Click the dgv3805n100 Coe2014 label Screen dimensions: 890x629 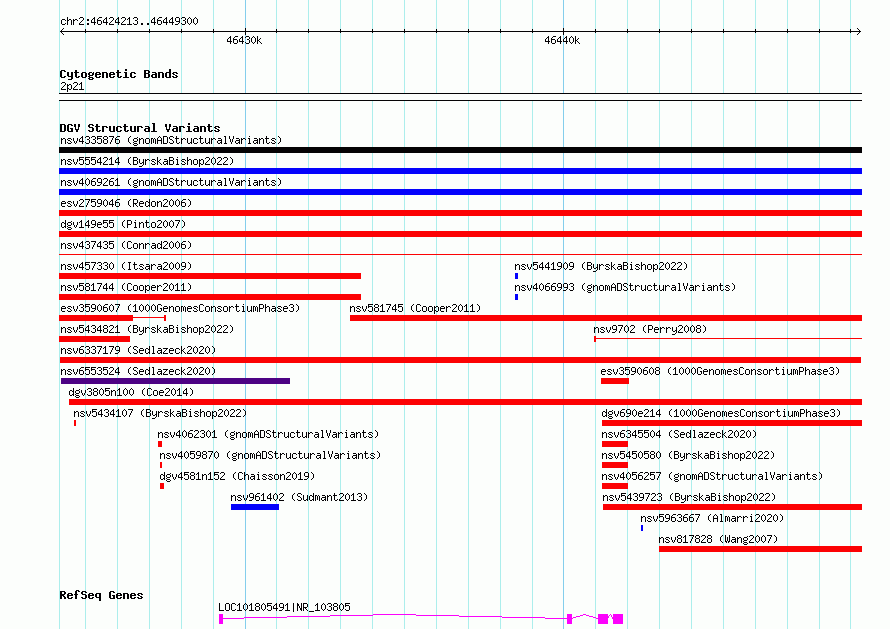(131, 392)
